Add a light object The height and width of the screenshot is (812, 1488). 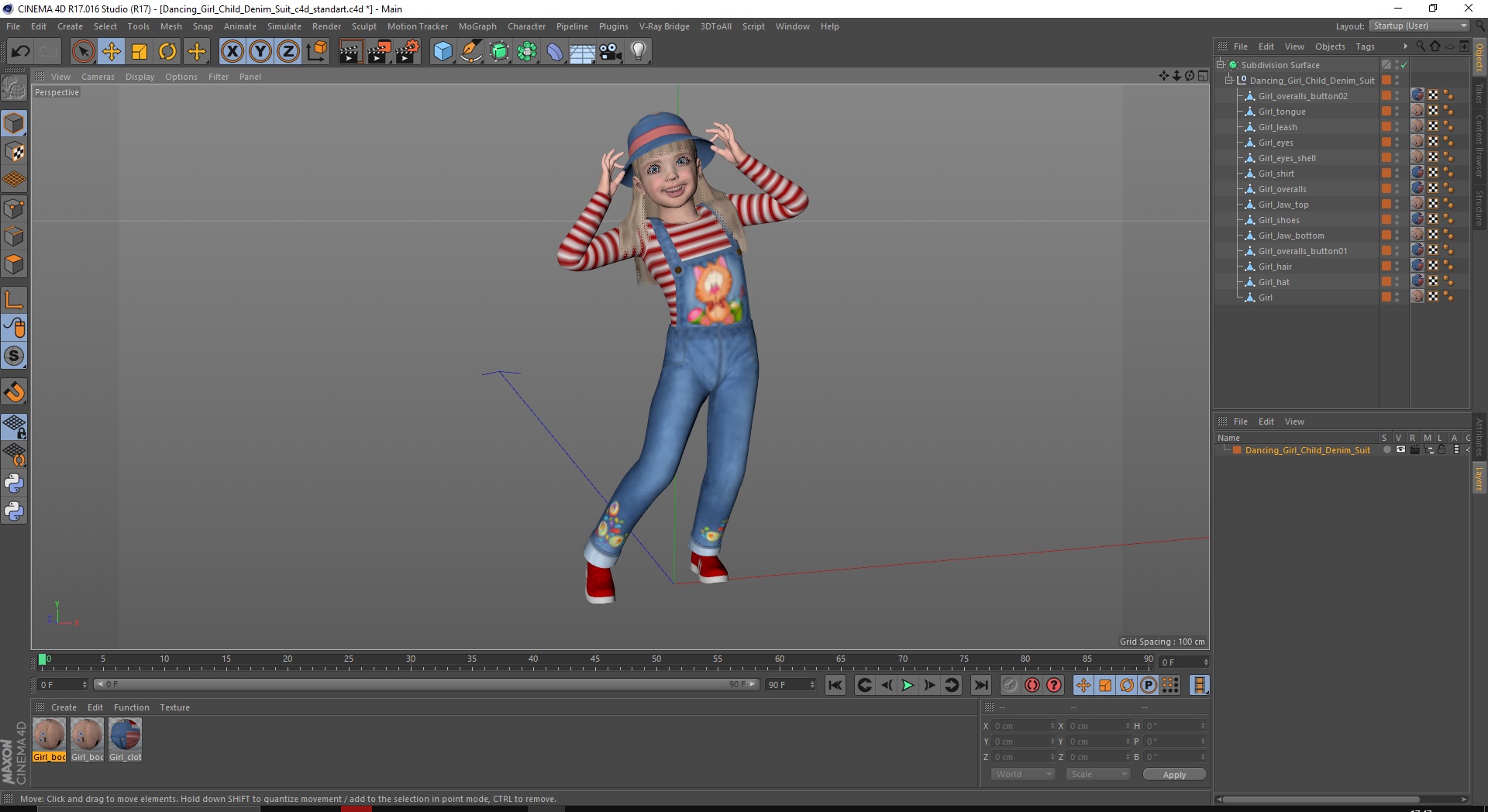pos(639,52)
